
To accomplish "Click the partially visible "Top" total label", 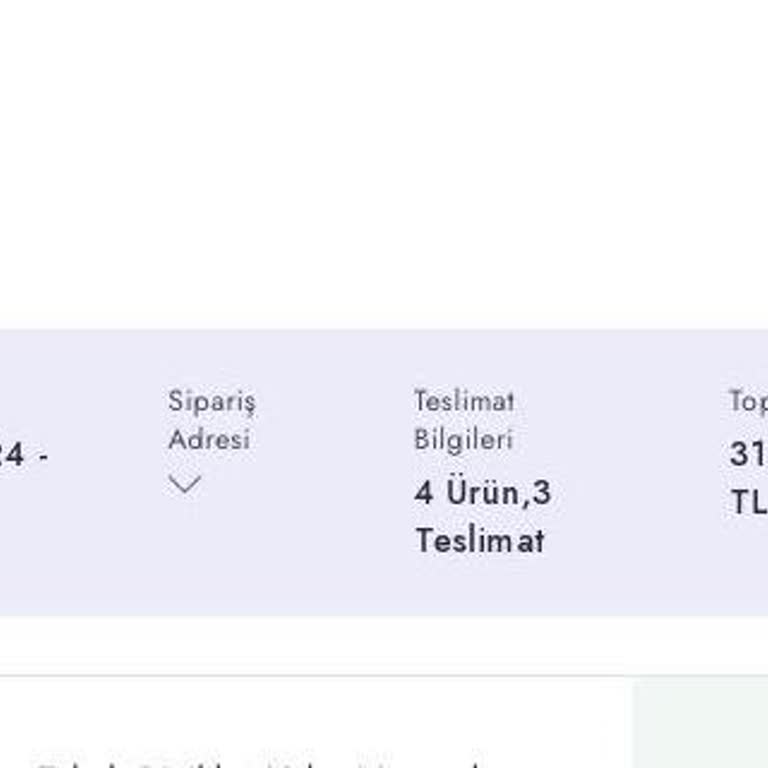I will [748, 401].
